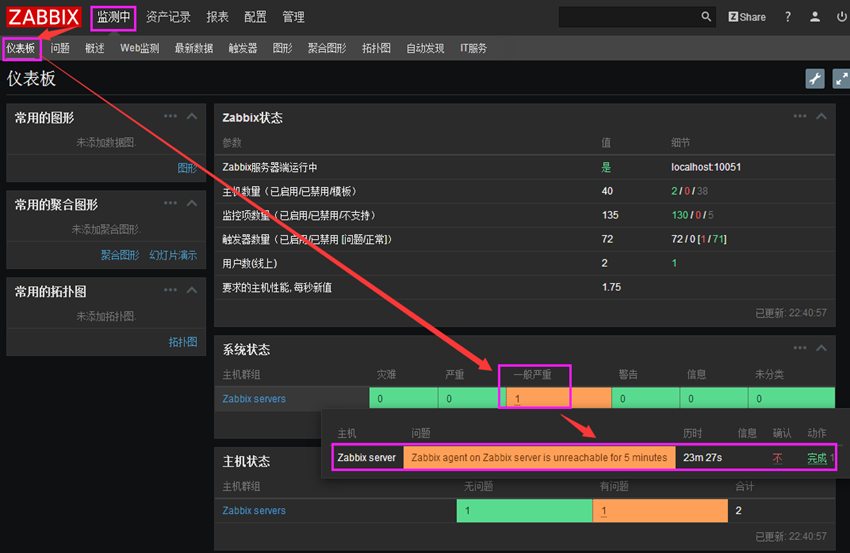Click the green 未分类 cell showing 0

pos(791,398)
